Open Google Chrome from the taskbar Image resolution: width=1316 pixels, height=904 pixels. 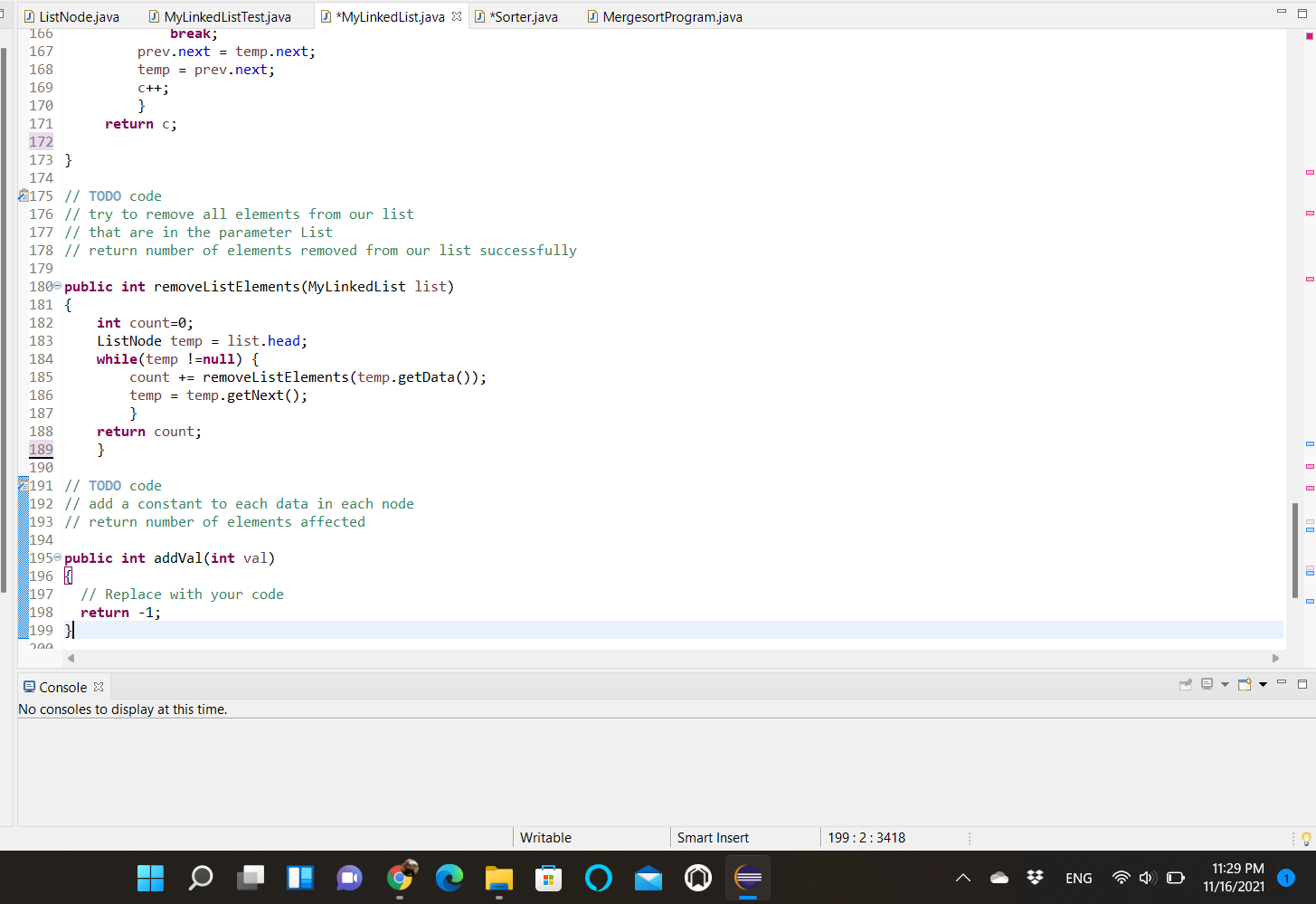coord(400,878)
